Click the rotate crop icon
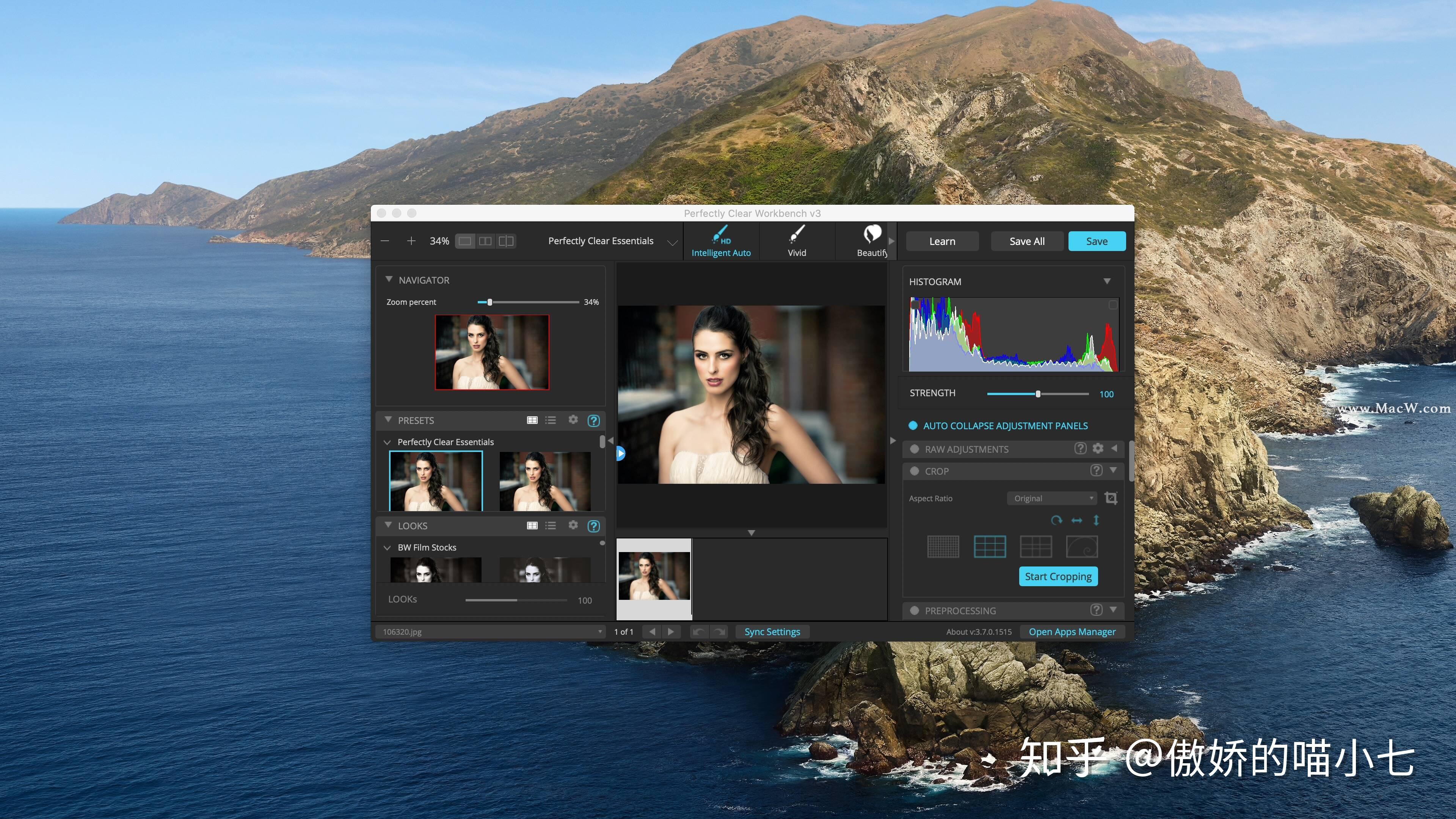Screen dimensions: 1456x819 point(1056,521)
